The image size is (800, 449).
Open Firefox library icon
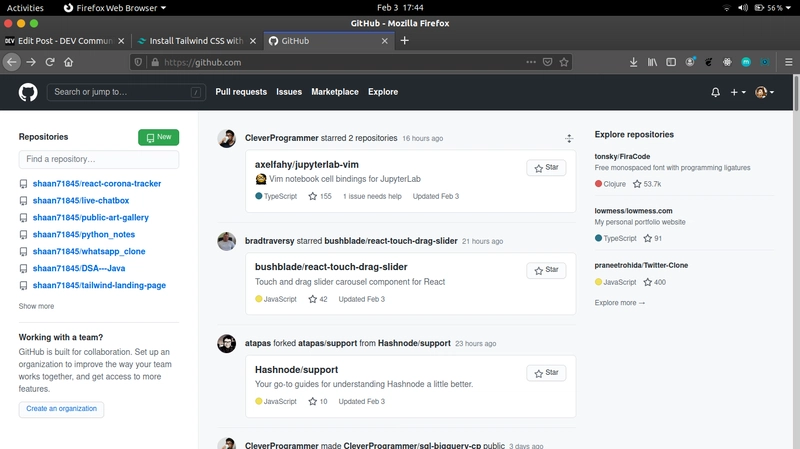click(x=652, y=62)
